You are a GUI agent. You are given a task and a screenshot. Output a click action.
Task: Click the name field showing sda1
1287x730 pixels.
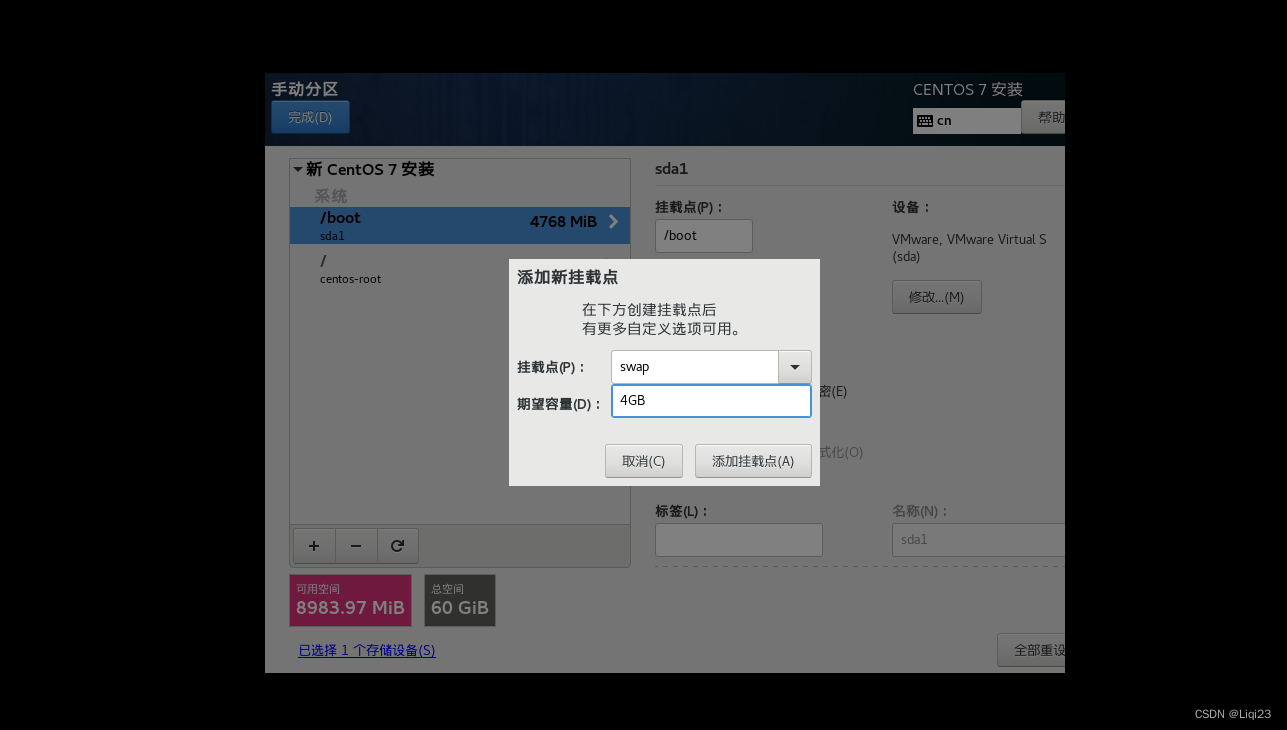[x=978, y=540]
